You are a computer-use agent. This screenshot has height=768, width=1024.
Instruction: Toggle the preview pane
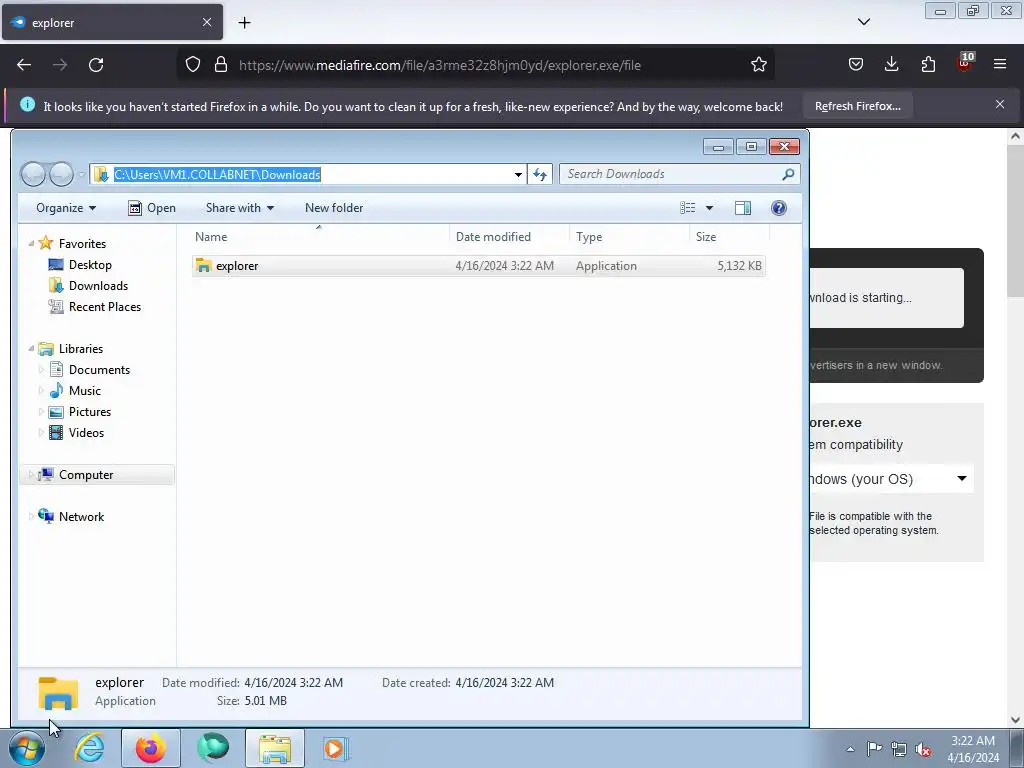point(743,208)
